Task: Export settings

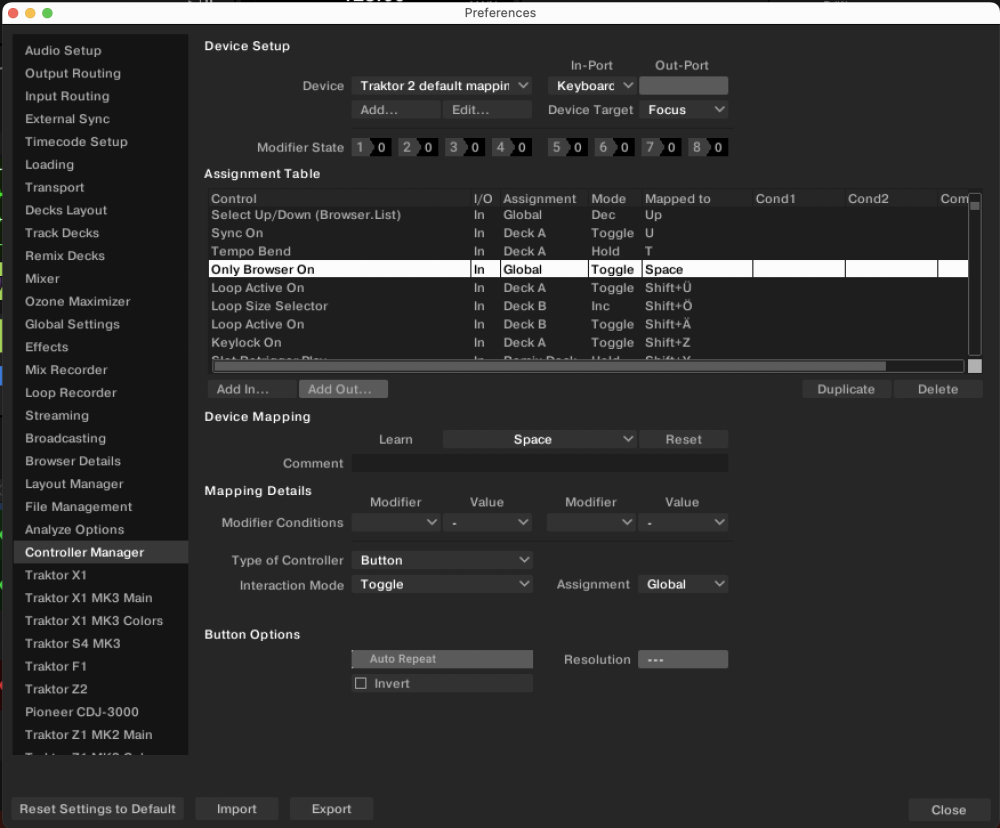Action: [331, 809]
